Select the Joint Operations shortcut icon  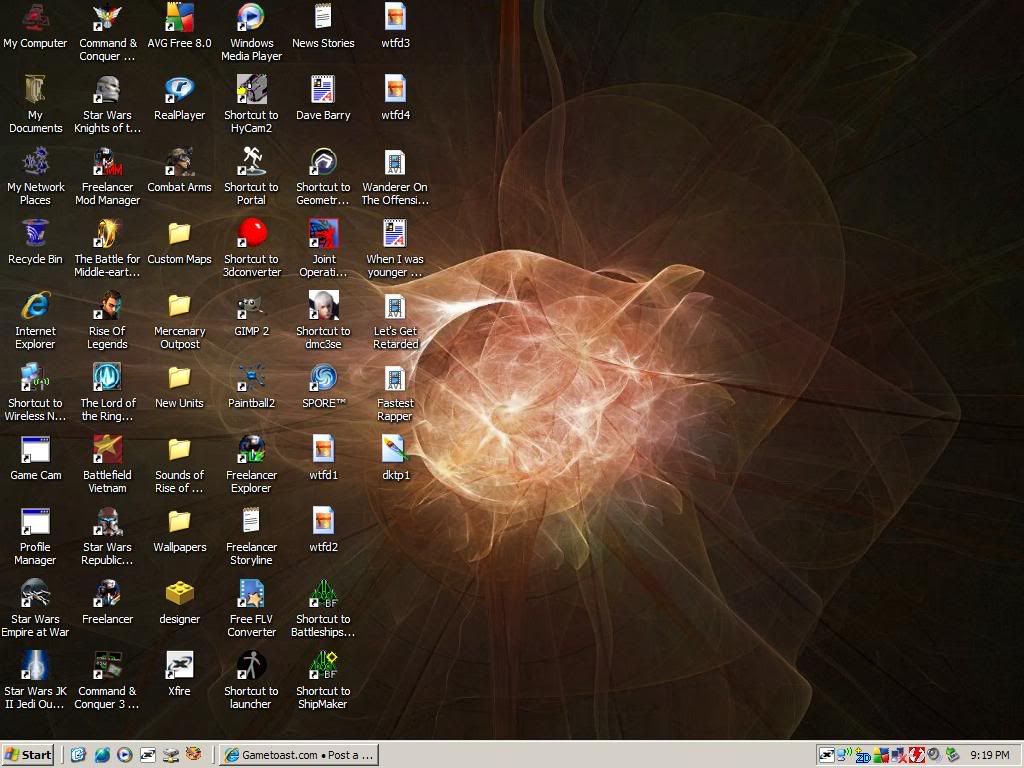tap(323, 233)
